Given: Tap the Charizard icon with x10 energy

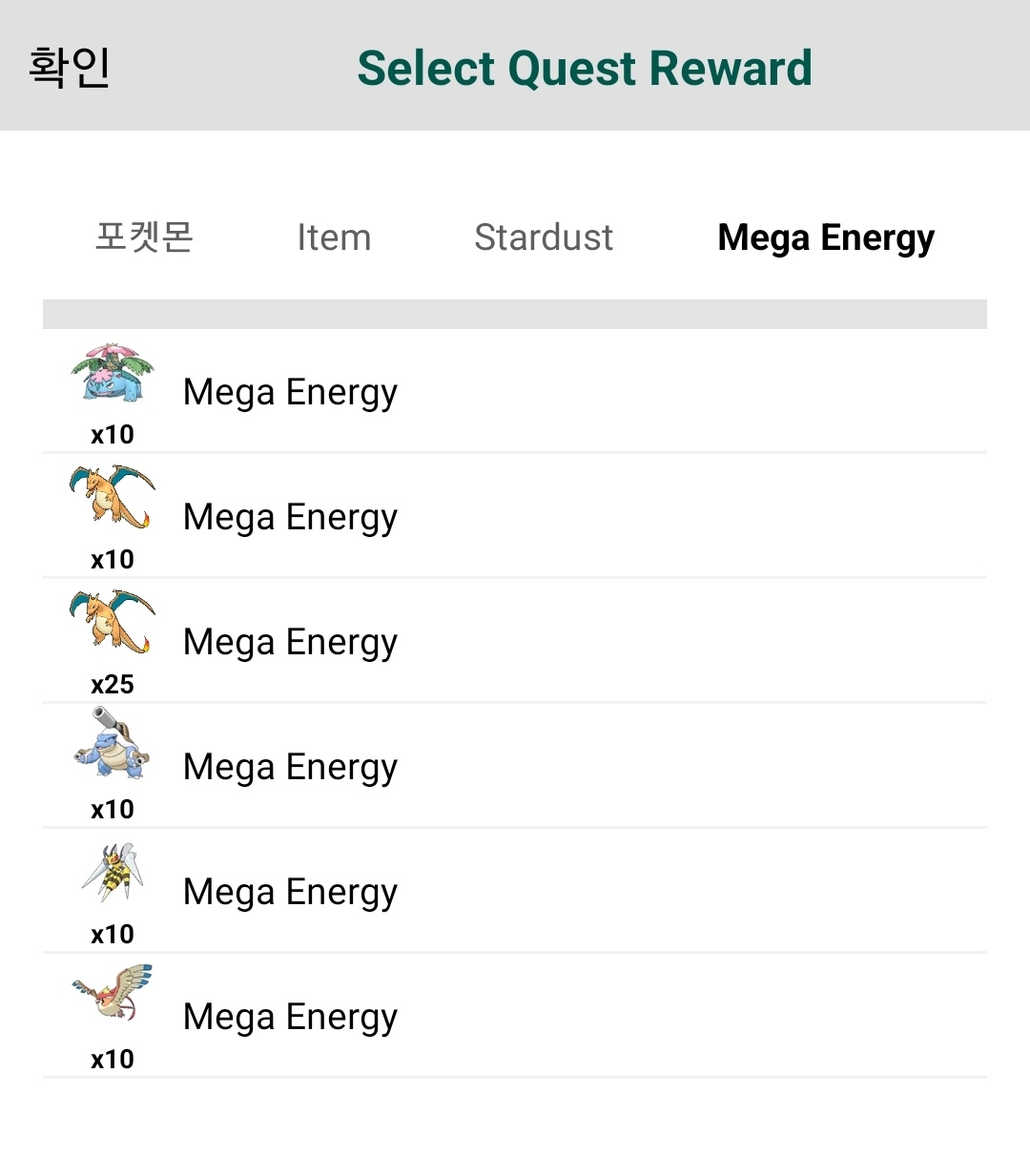Looking at the screenshot, I should [113, 497].
